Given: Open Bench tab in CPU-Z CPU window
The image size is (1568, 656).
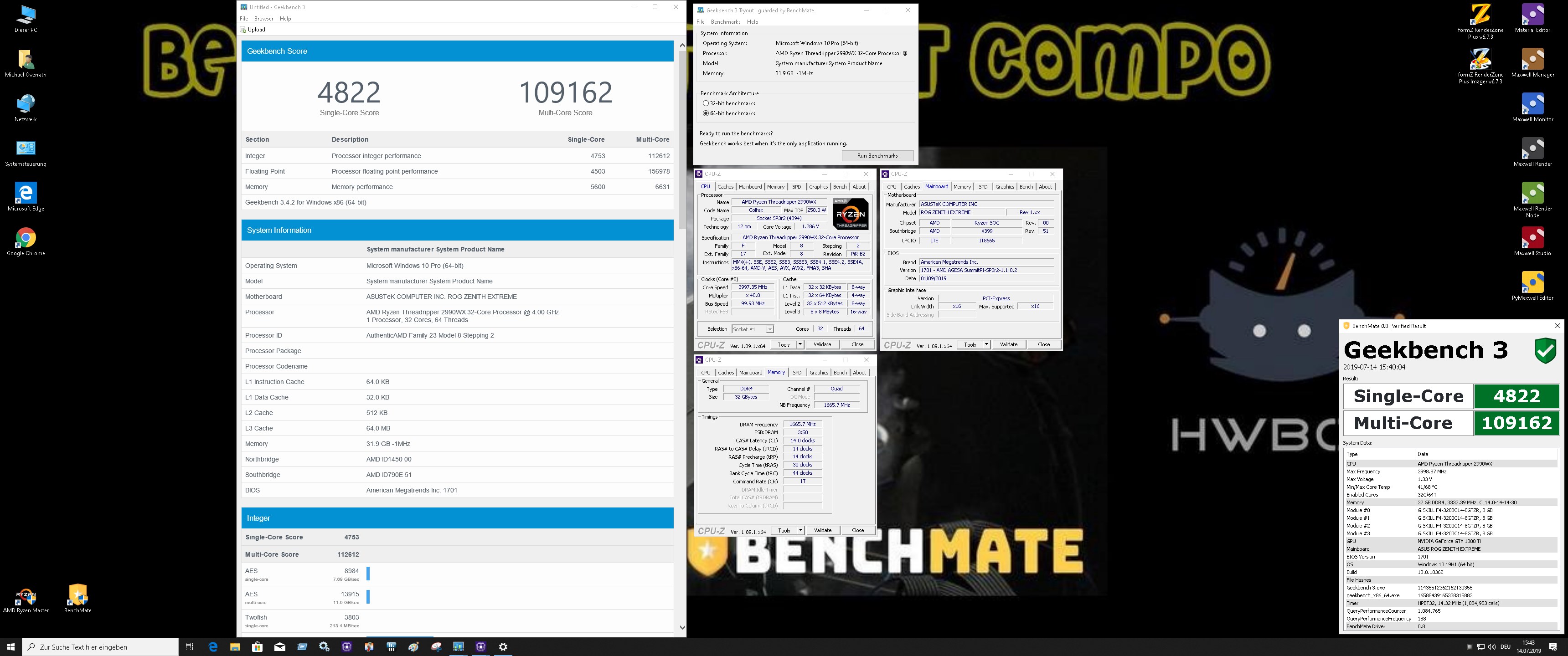Looking at the screenshot, I should pos(840,187).
